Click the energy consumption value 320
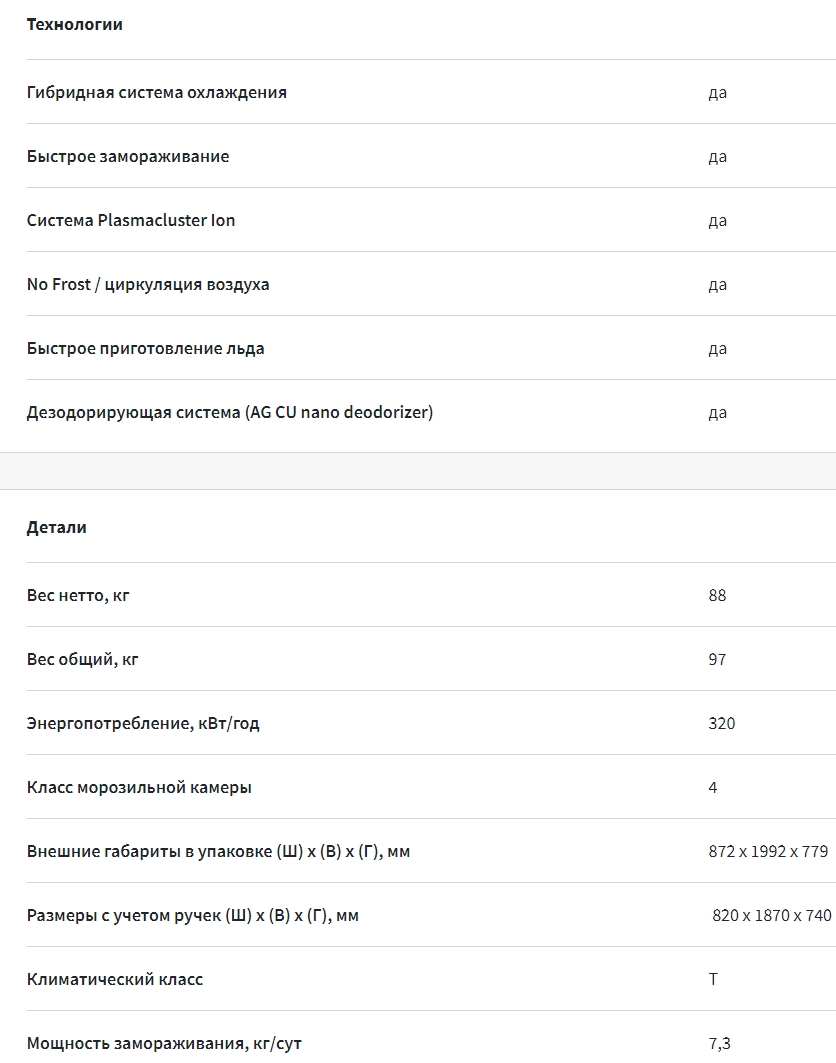 click(722, 724)
